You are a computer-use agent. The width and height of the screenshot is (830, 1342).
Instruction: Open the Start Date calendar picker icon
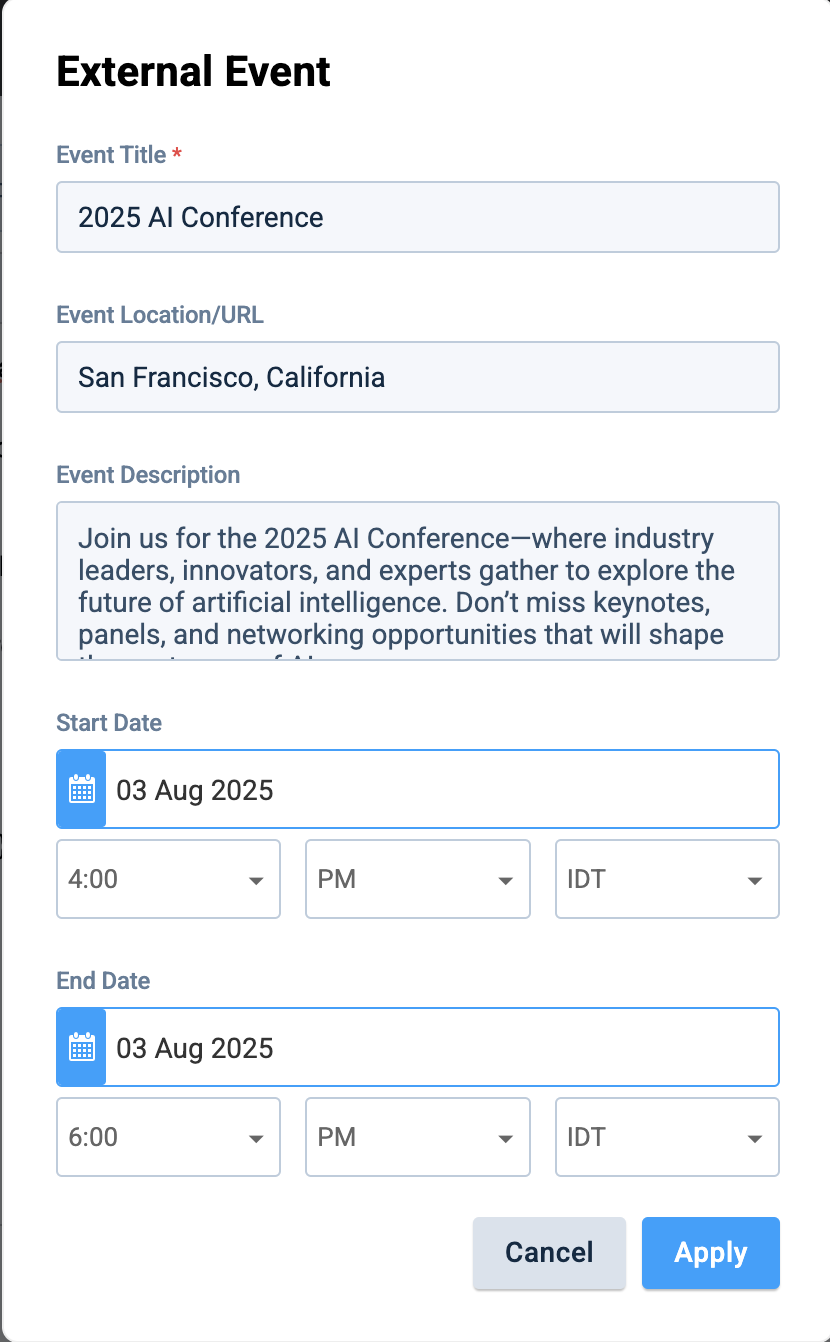click(x=81, y=789)
